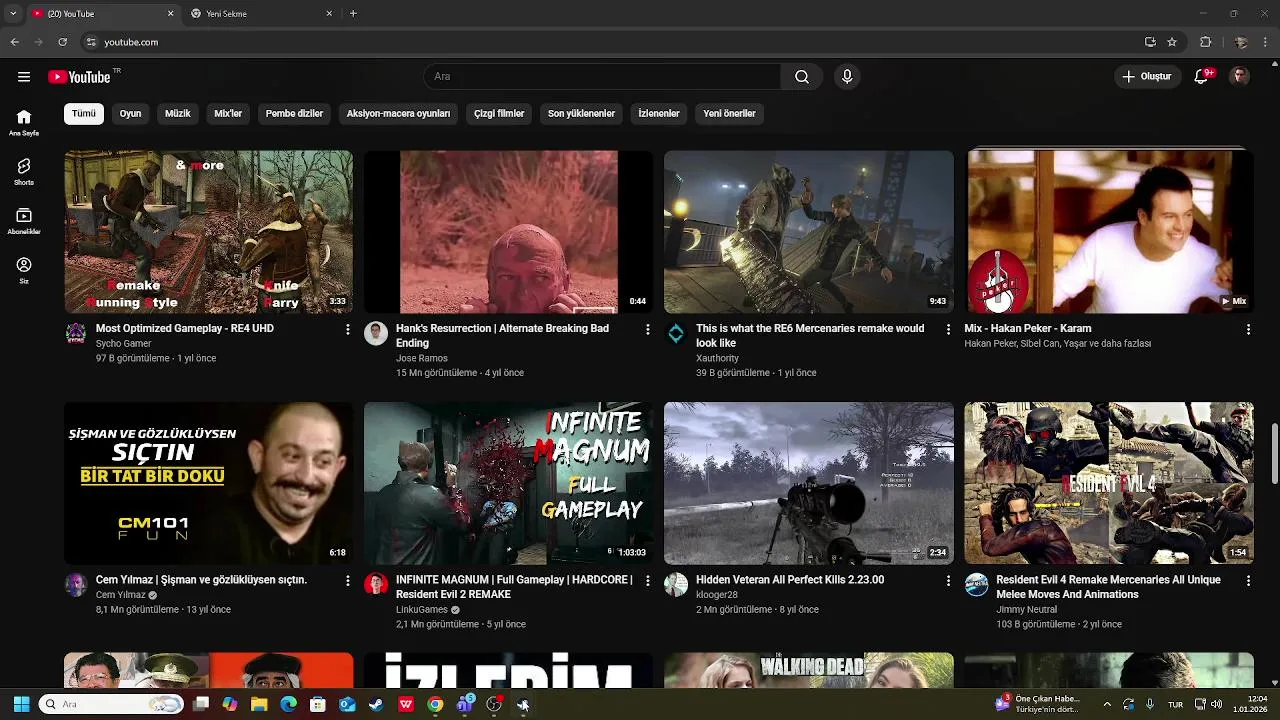Open the YouTube hamburger guide menu

pos(24,77)
